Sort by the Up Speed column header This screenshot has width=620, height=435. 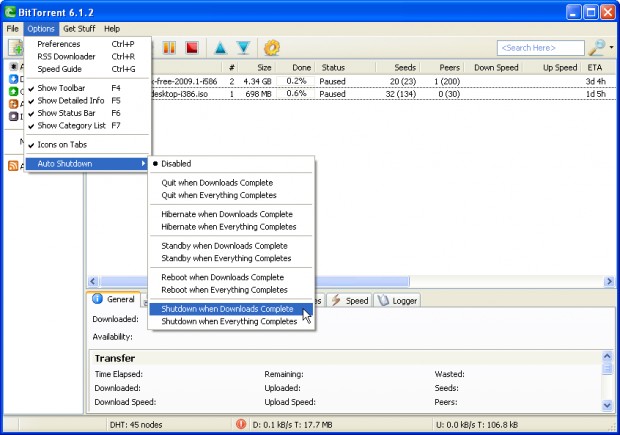point(552,68)
